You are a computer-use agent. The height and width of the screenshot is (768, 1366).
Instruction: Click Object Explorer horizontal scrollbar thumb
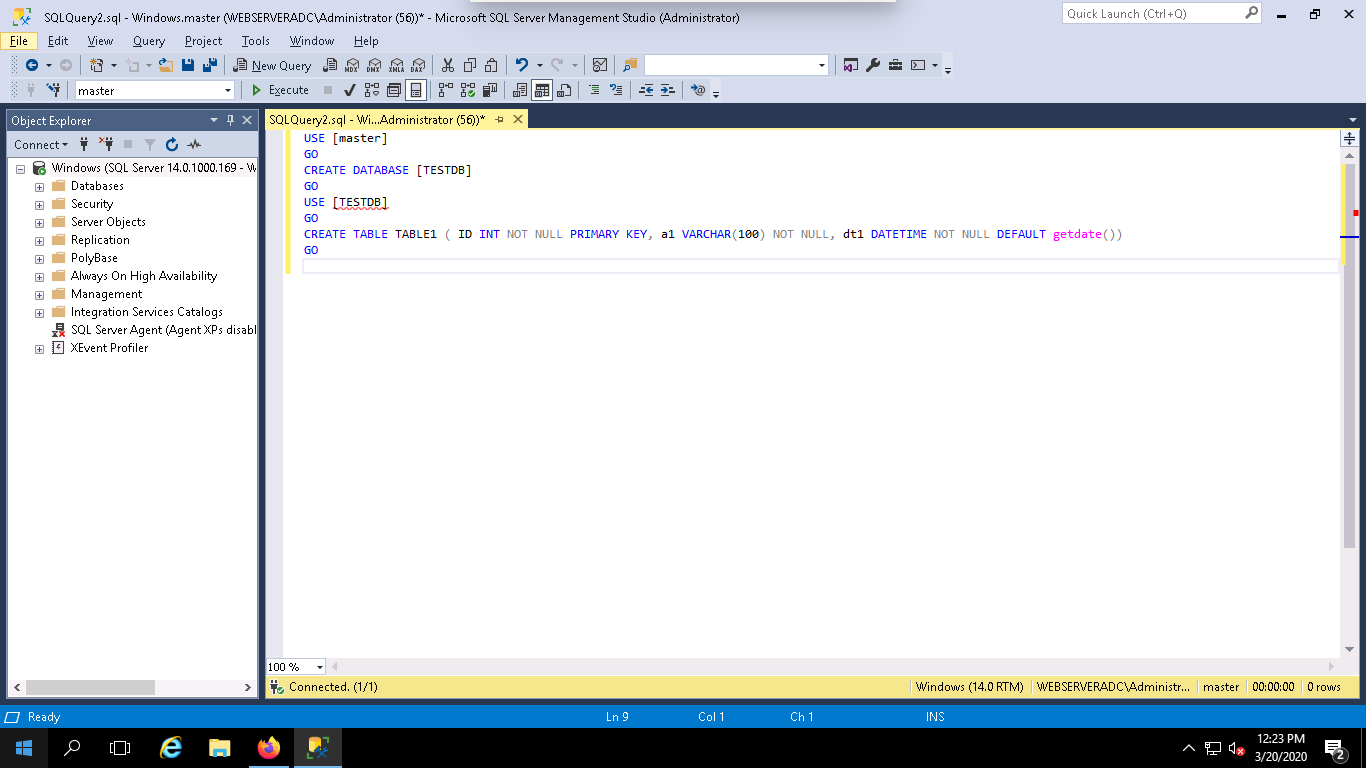tap(91, 687)
